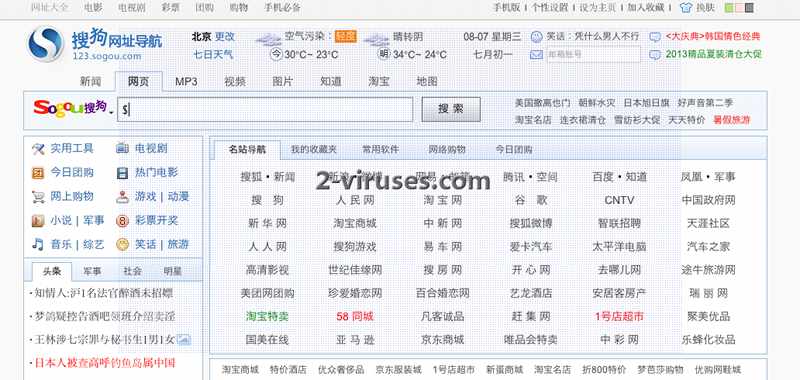Open the 彩票 menu in the top bar
Screen dimensions: 800x380
(x=170, y=8)
